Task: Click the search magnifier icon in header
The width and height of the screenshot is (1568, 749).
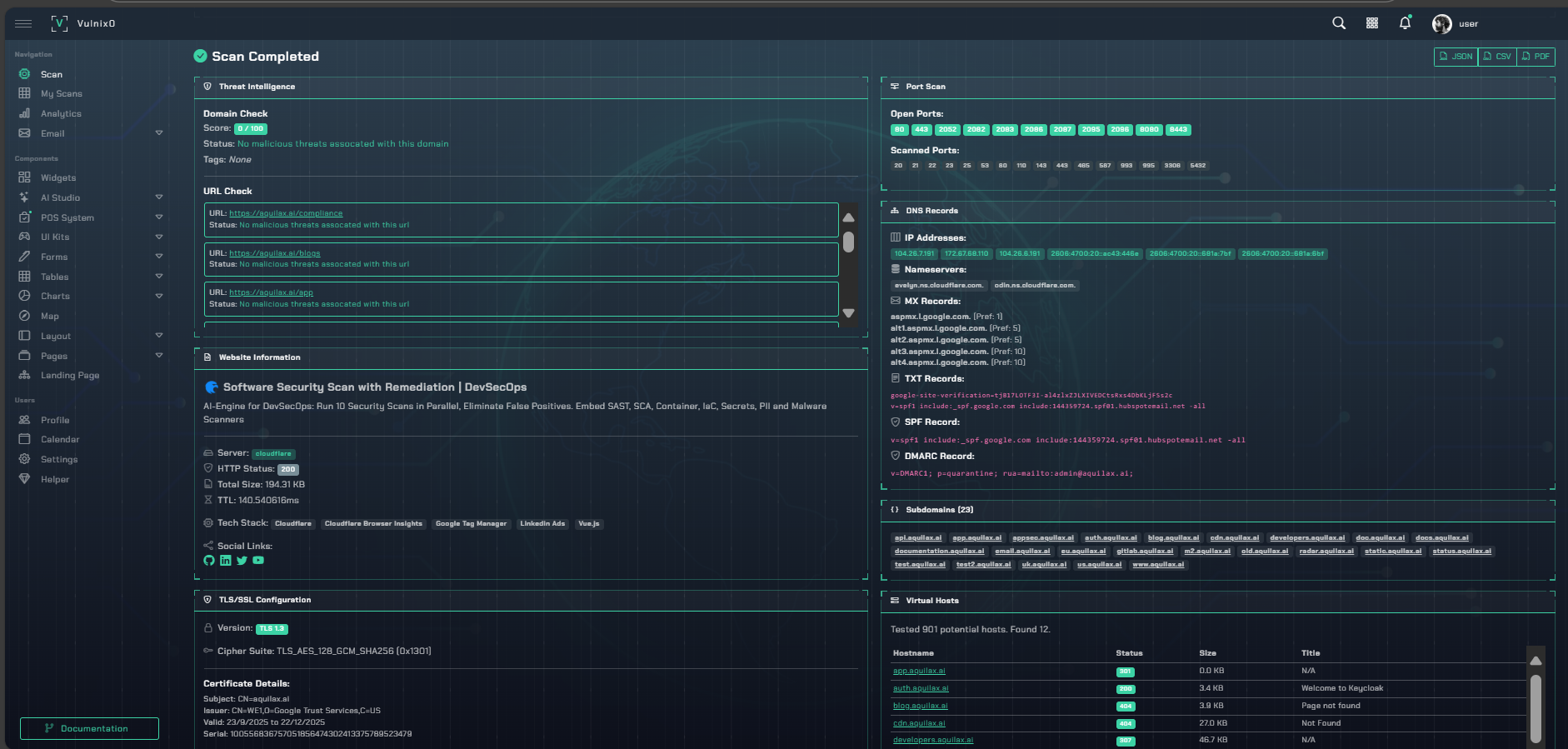Action: pos(1339,23)
